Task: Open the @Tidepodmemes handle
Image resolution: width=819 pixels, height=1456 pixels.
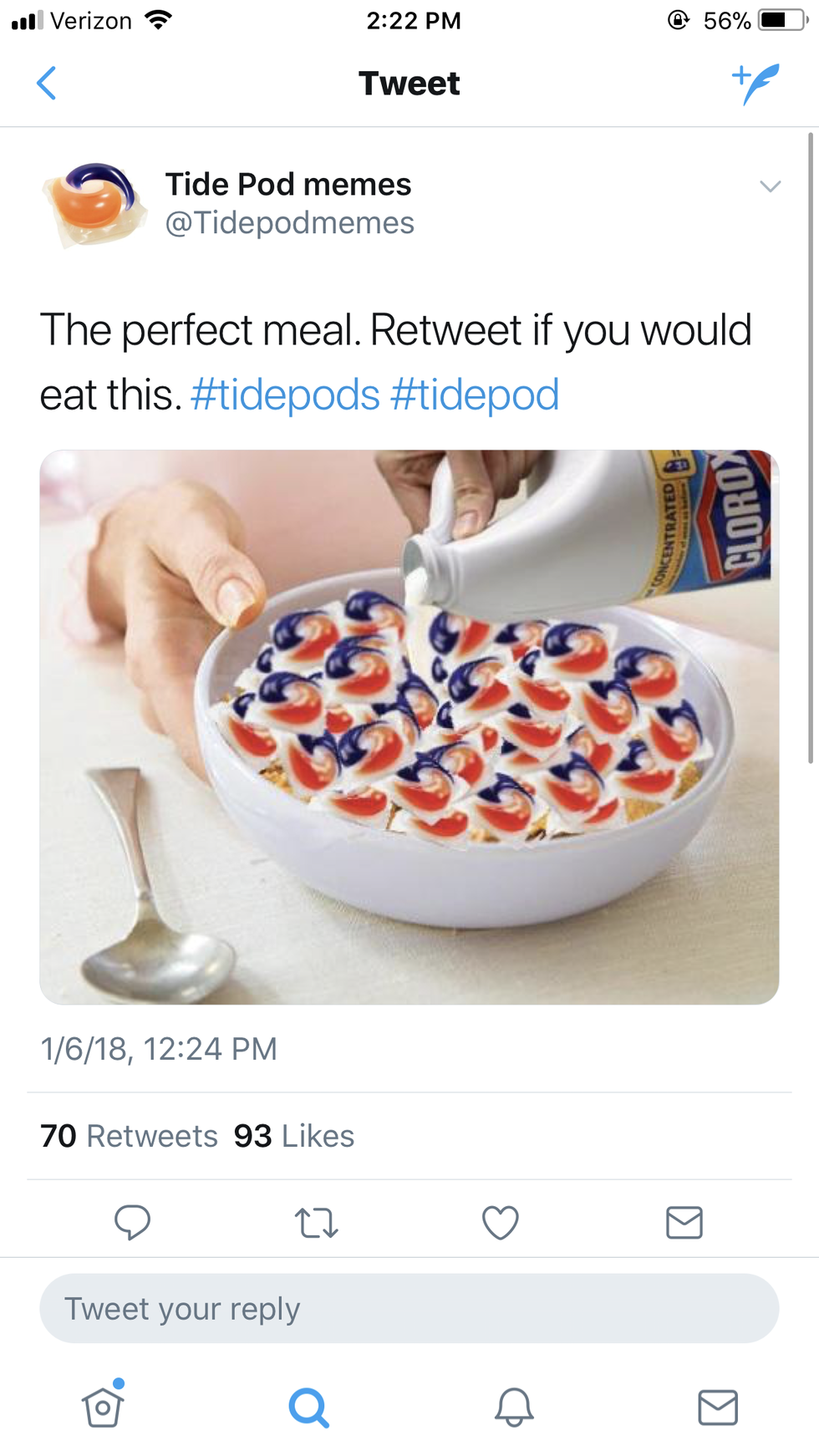Action: [x=289, y=223]
